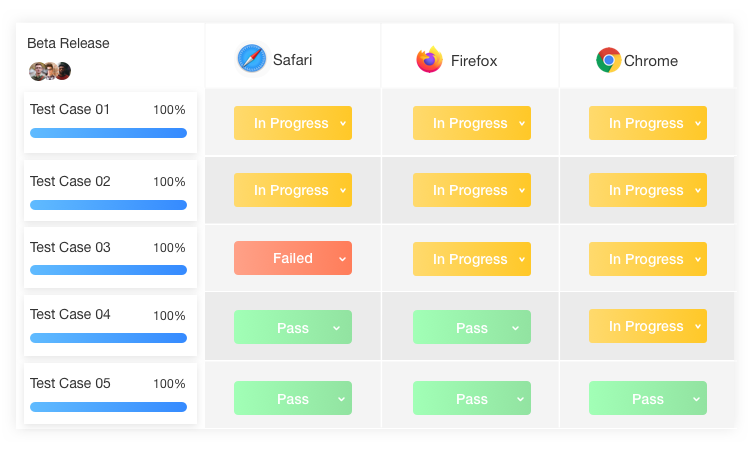Open Chrome status dropdown for Test Case 02
Screen dimensions: 750x450
coord(648,190)
